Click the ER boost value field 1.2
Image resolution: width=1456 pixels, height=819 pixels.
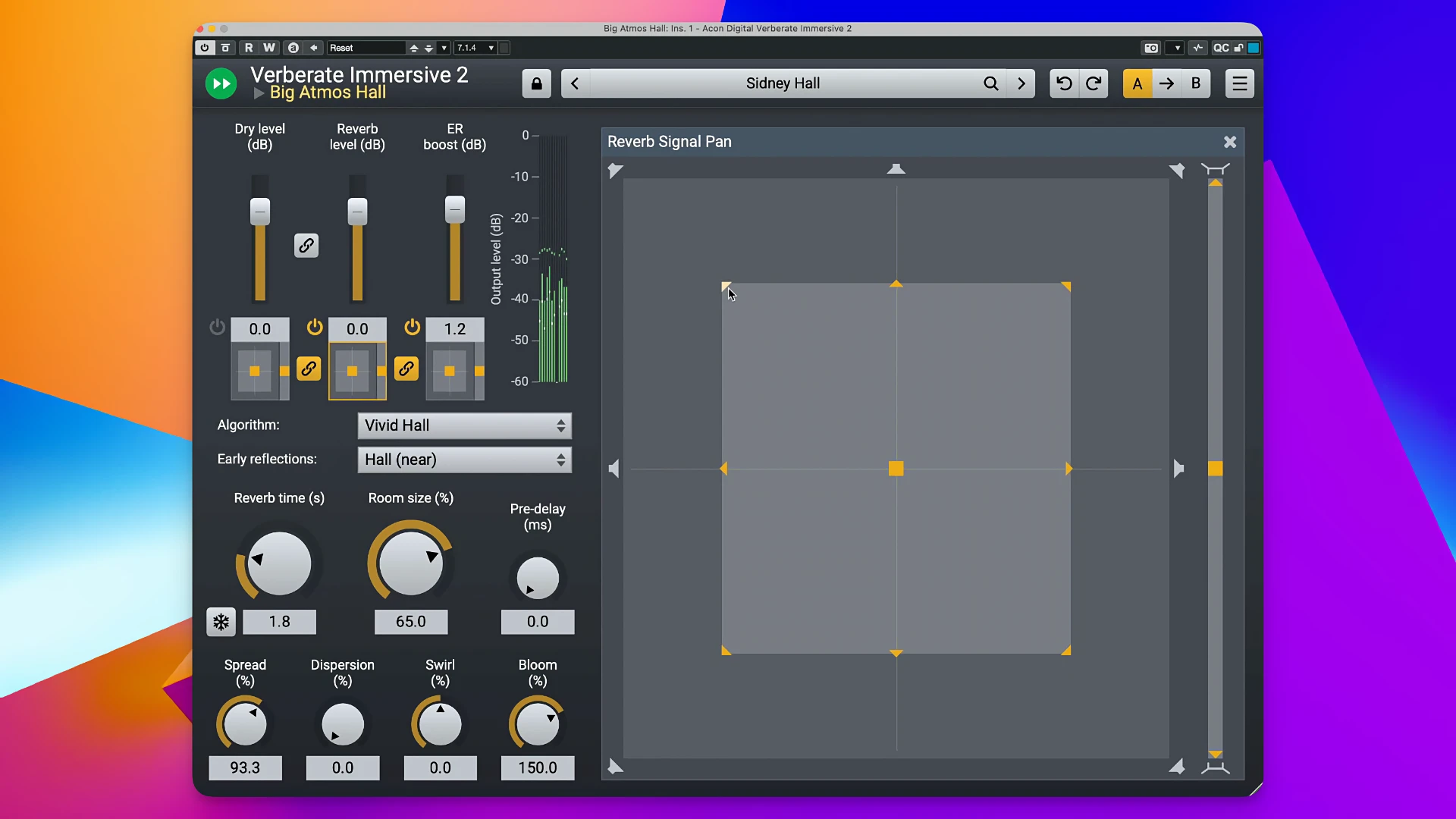[455, 329]
